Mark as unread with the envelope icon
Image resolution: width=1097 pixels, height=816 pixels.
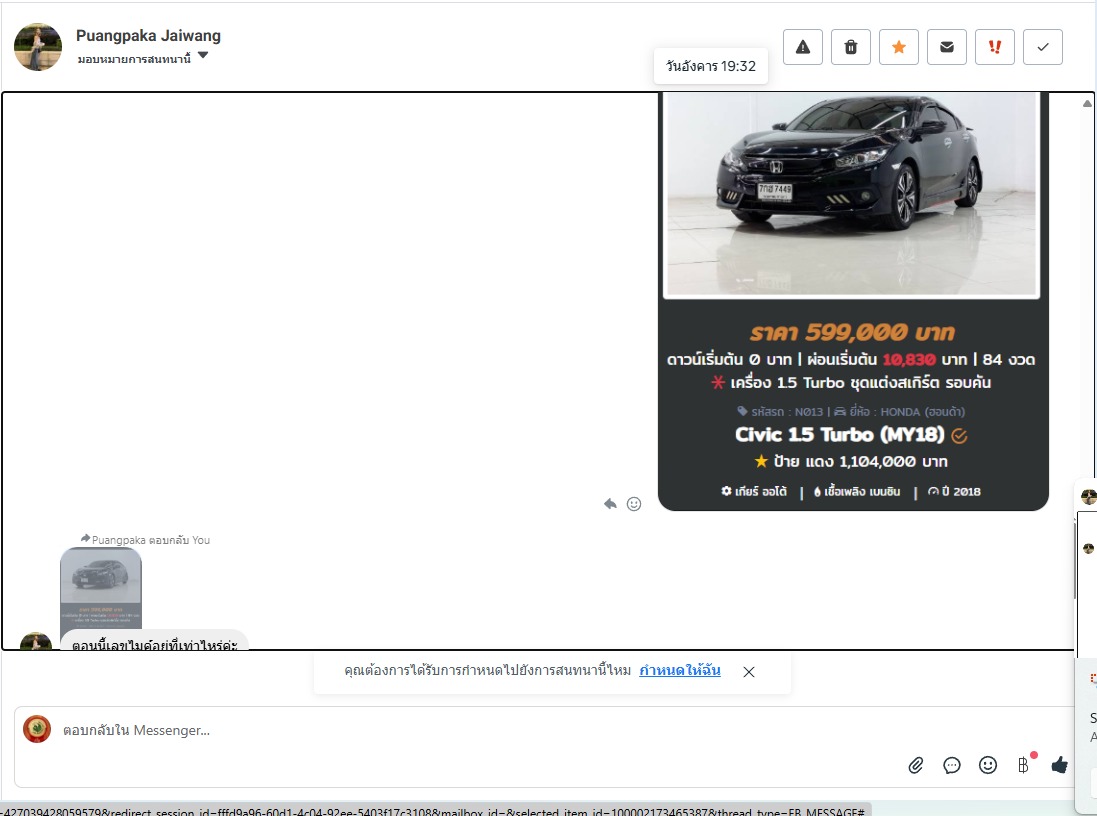point(947,47)
